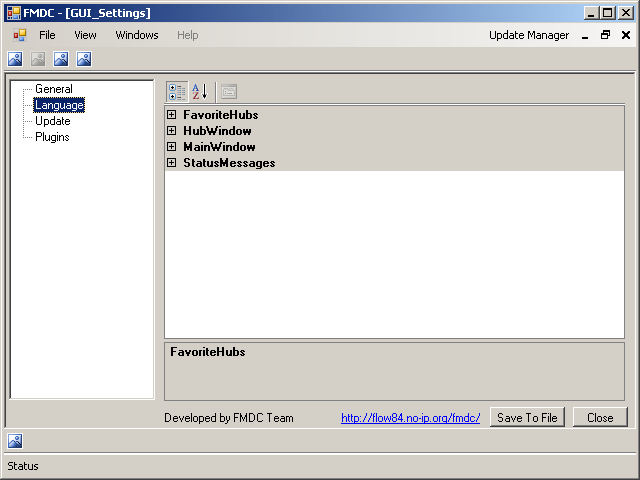Select the FavoriteHubs row label

point(221,115)
